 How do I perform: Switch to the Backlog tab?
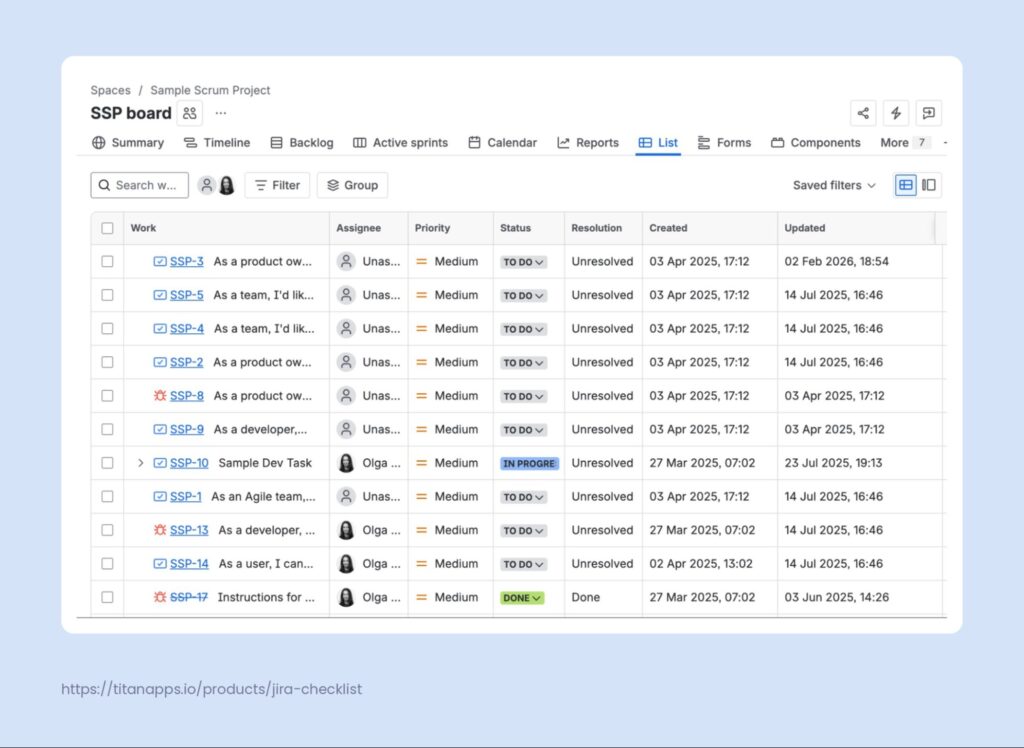(x=301, y=142)
